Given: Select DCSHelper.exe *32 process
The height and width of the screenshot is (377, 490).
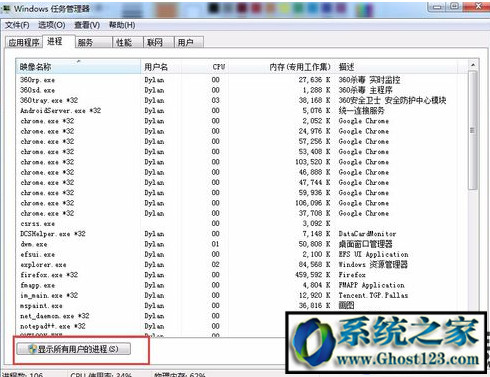Looking at the screenshot, I should click(x=242, y=234).
